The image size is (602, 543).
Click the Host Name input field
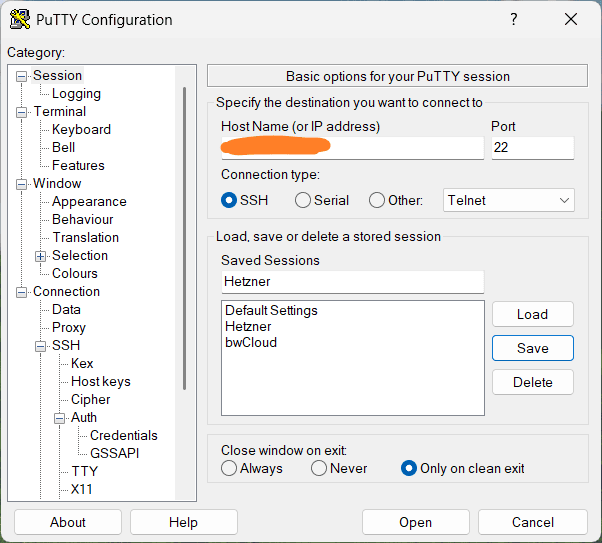point(352,148)
